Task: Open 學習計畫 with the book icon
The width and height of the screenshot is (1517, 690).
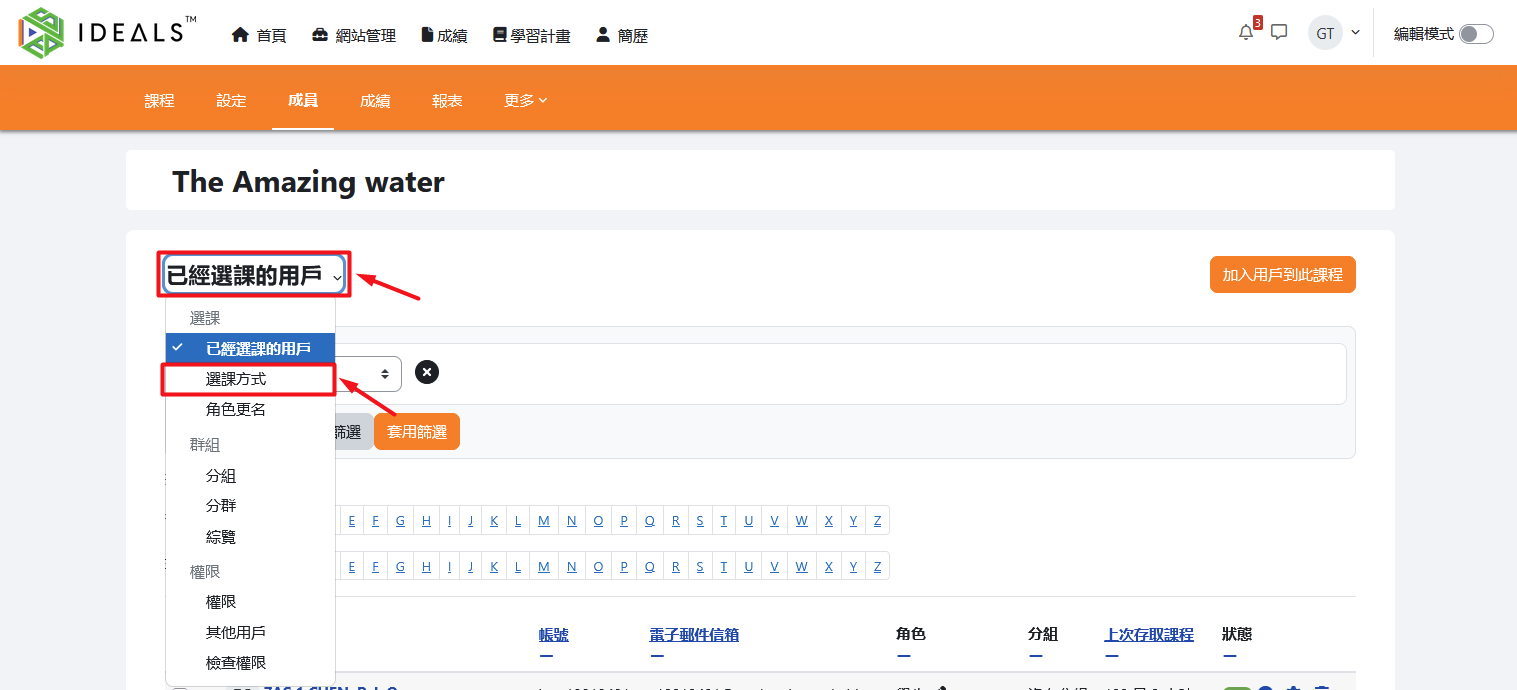Action: [x=531, y=35]
